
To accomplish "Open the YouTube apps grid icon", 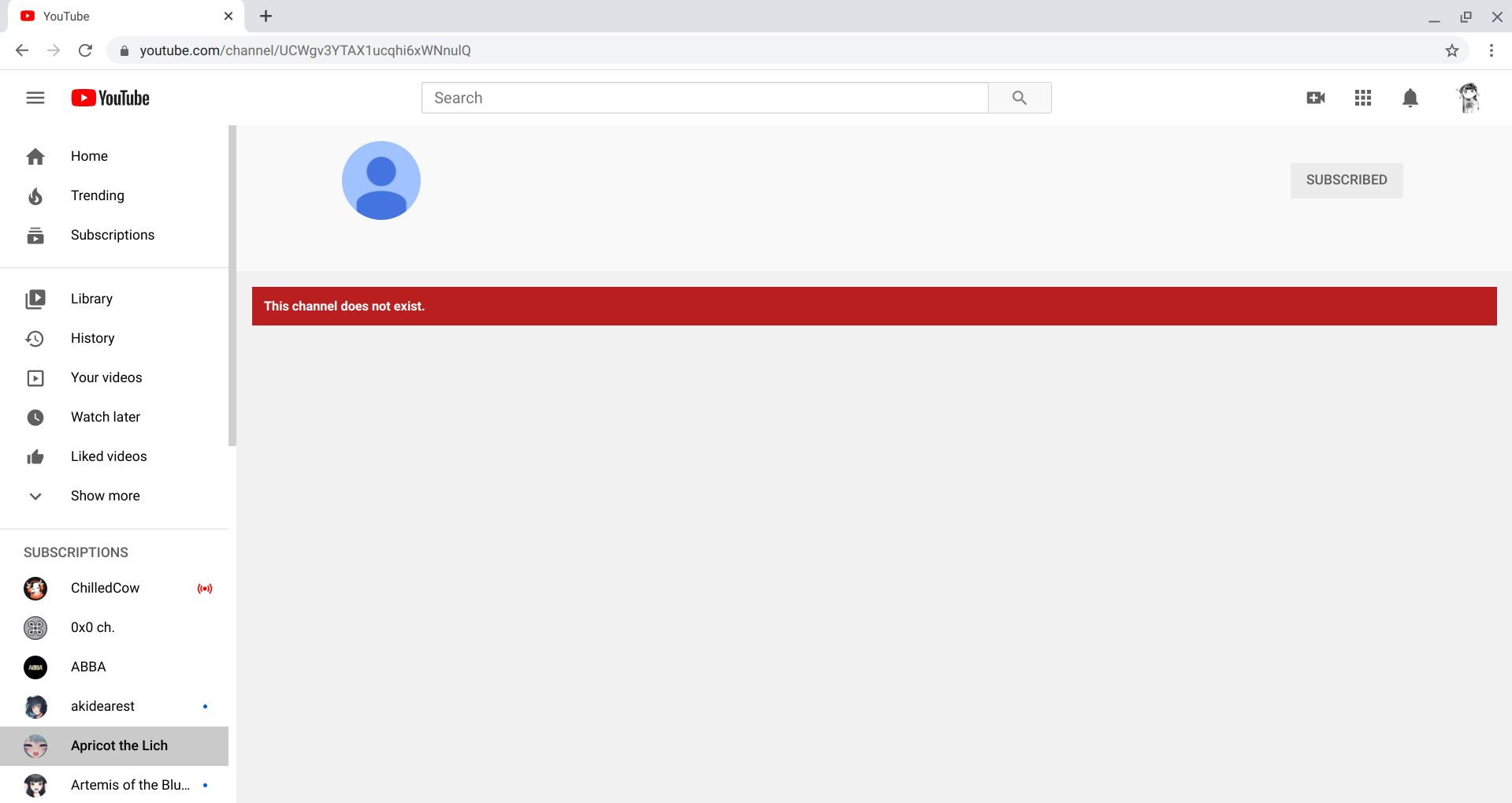I will pos(1362,97).
